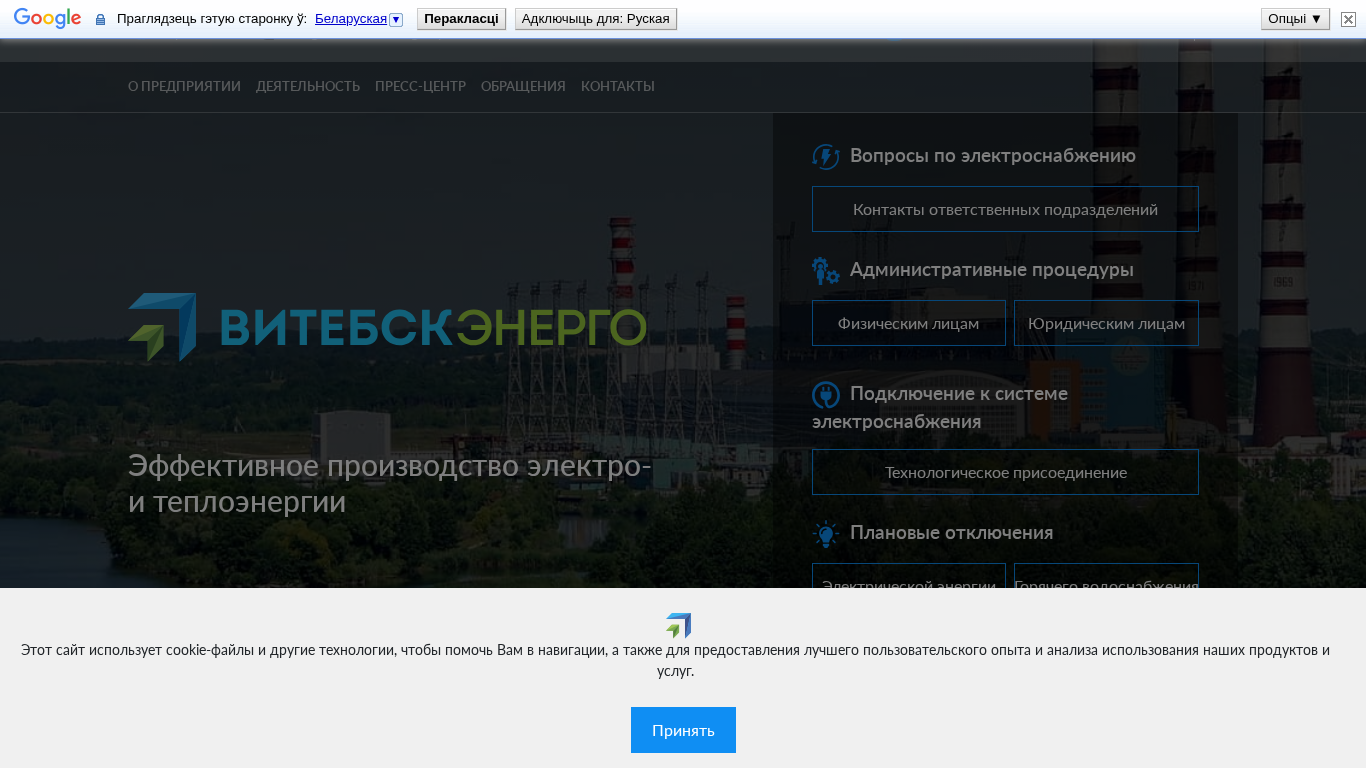Image resolution: width=1366 pixels, height=768 pixels.
Task: Click Подключение к системе электроснабжения heading
Action: tap(940, 407)
